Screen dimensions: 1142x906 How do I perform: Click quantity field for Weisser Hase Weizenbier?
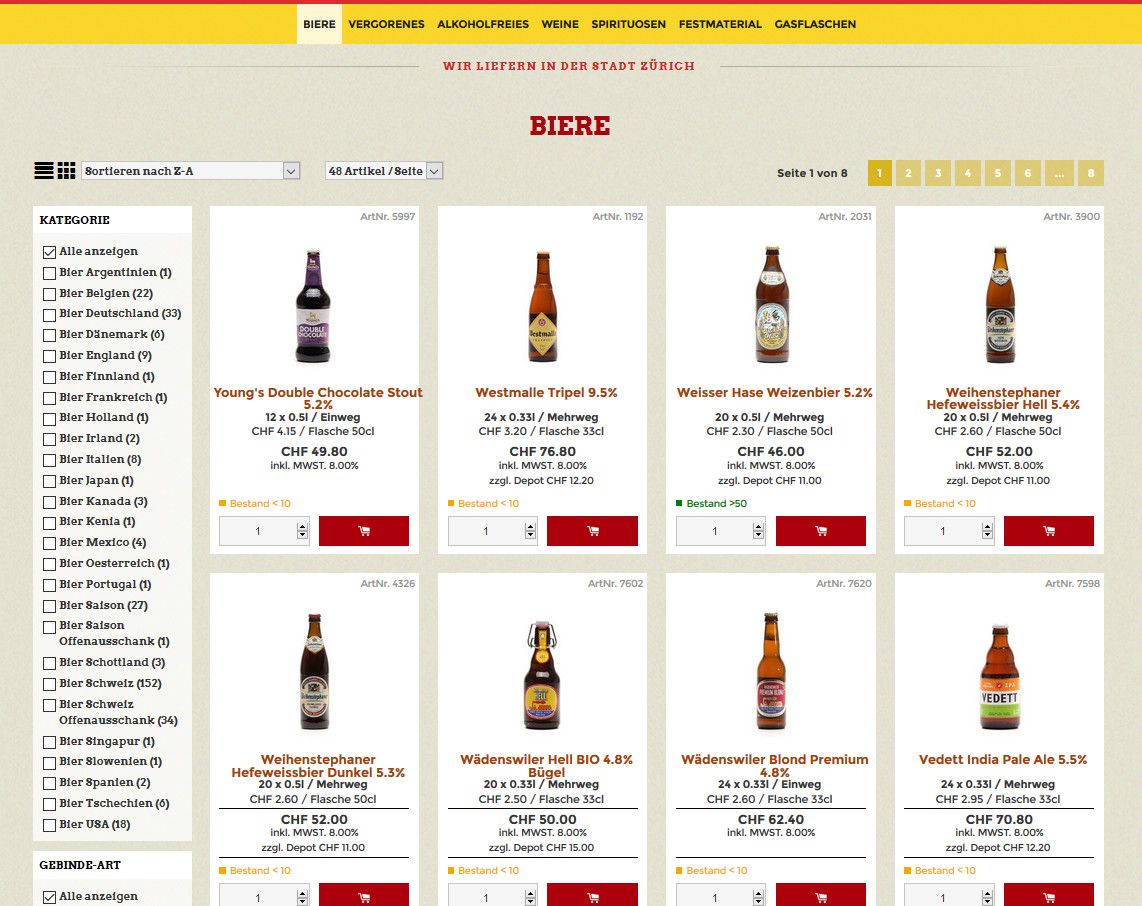tap(721, 531)
